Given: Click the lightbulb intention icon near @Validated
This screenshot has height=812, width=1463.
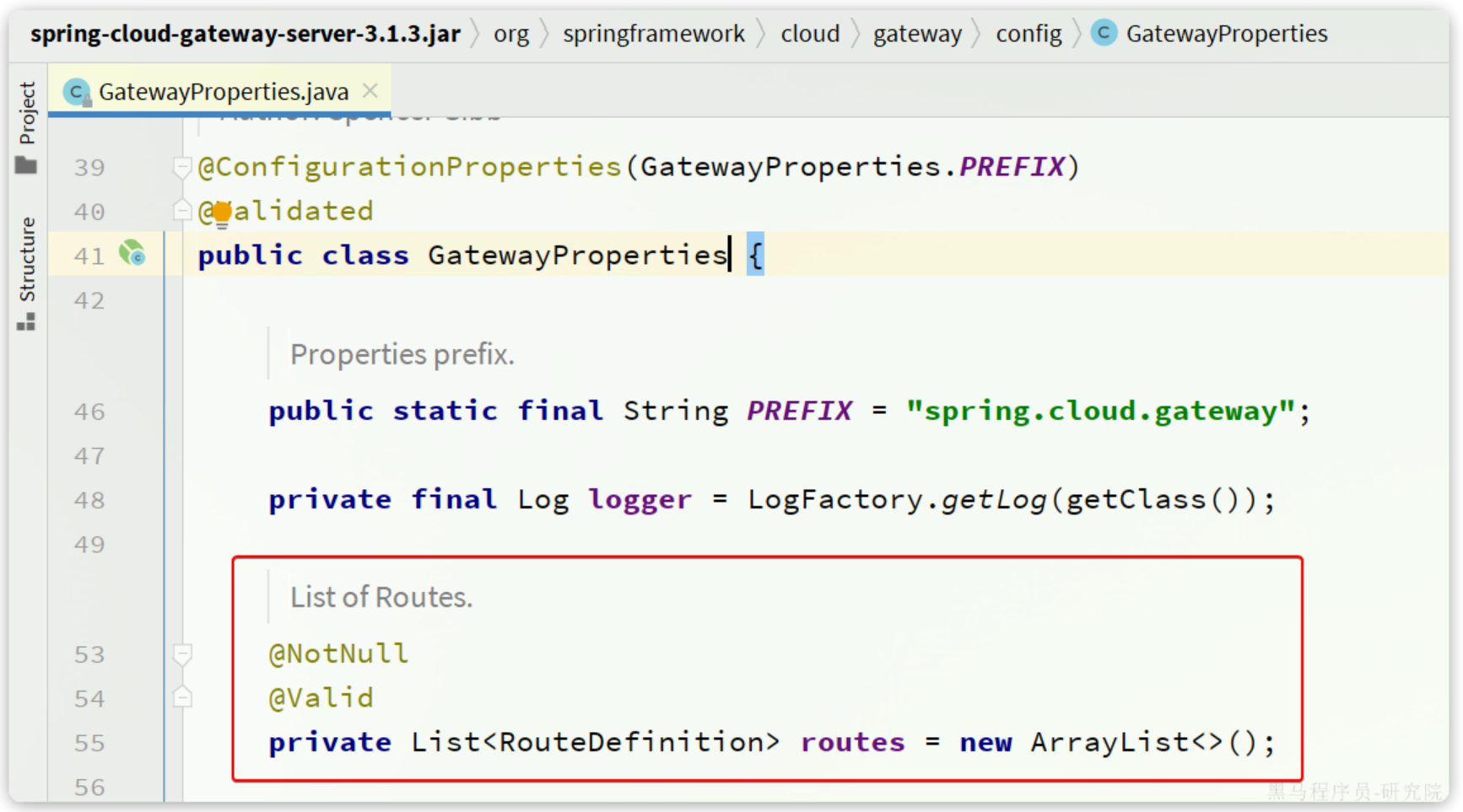Looking at the screenshot, I should point(221,213).
